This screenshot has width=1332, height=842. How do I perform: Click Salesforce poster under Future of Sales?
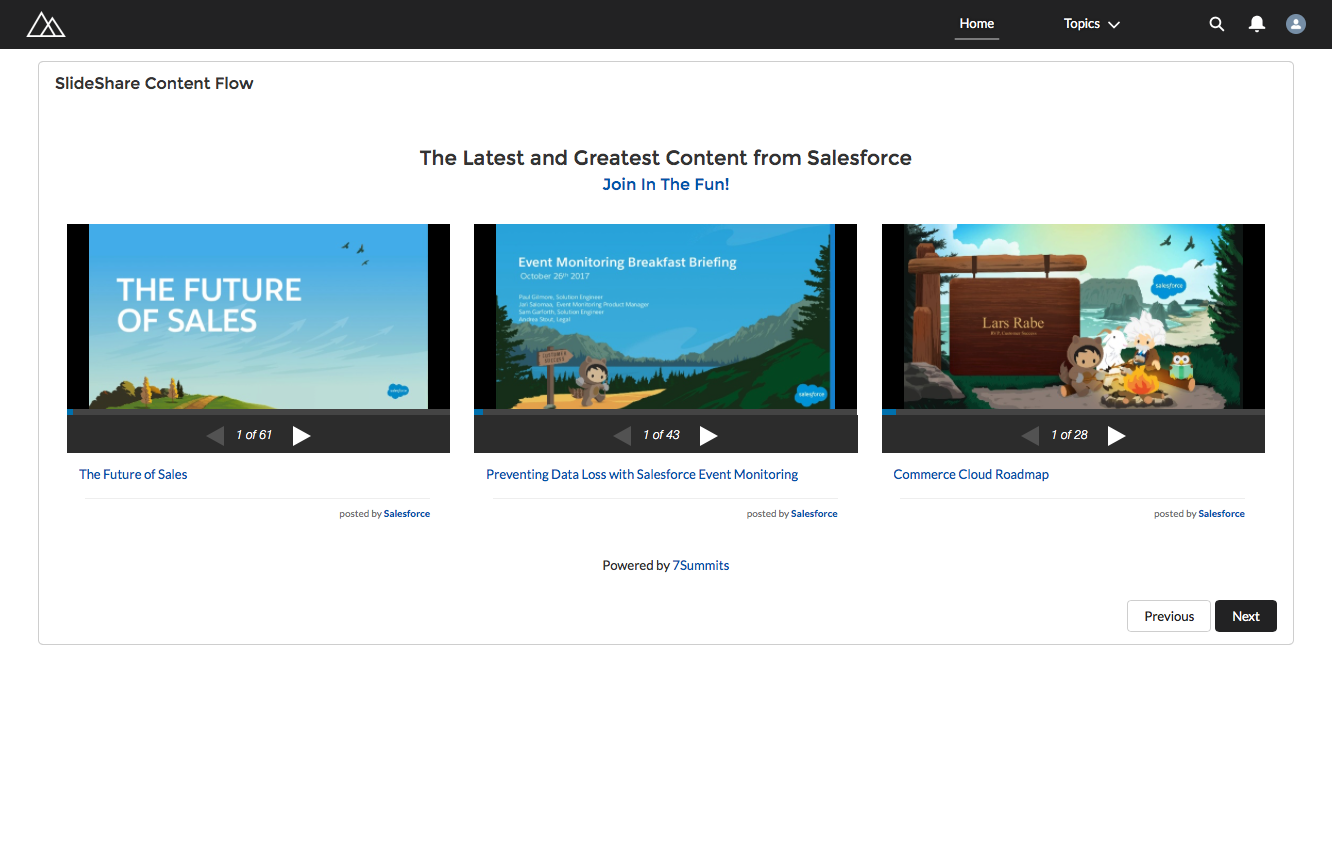[407, 514]
